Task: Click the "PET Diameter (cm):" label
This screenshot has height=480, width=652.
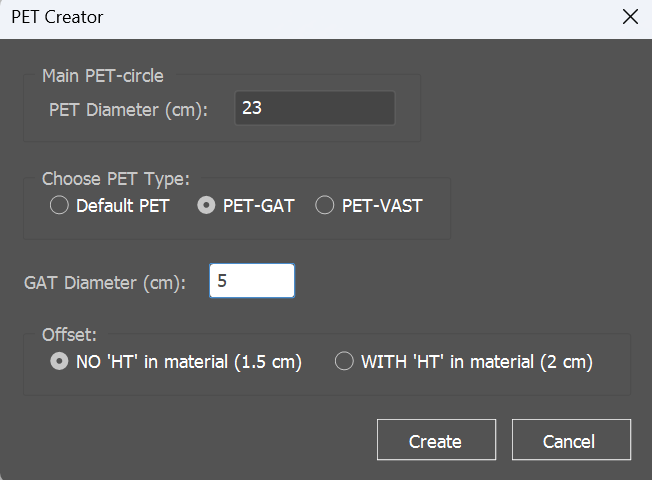Action: (128, 109)
